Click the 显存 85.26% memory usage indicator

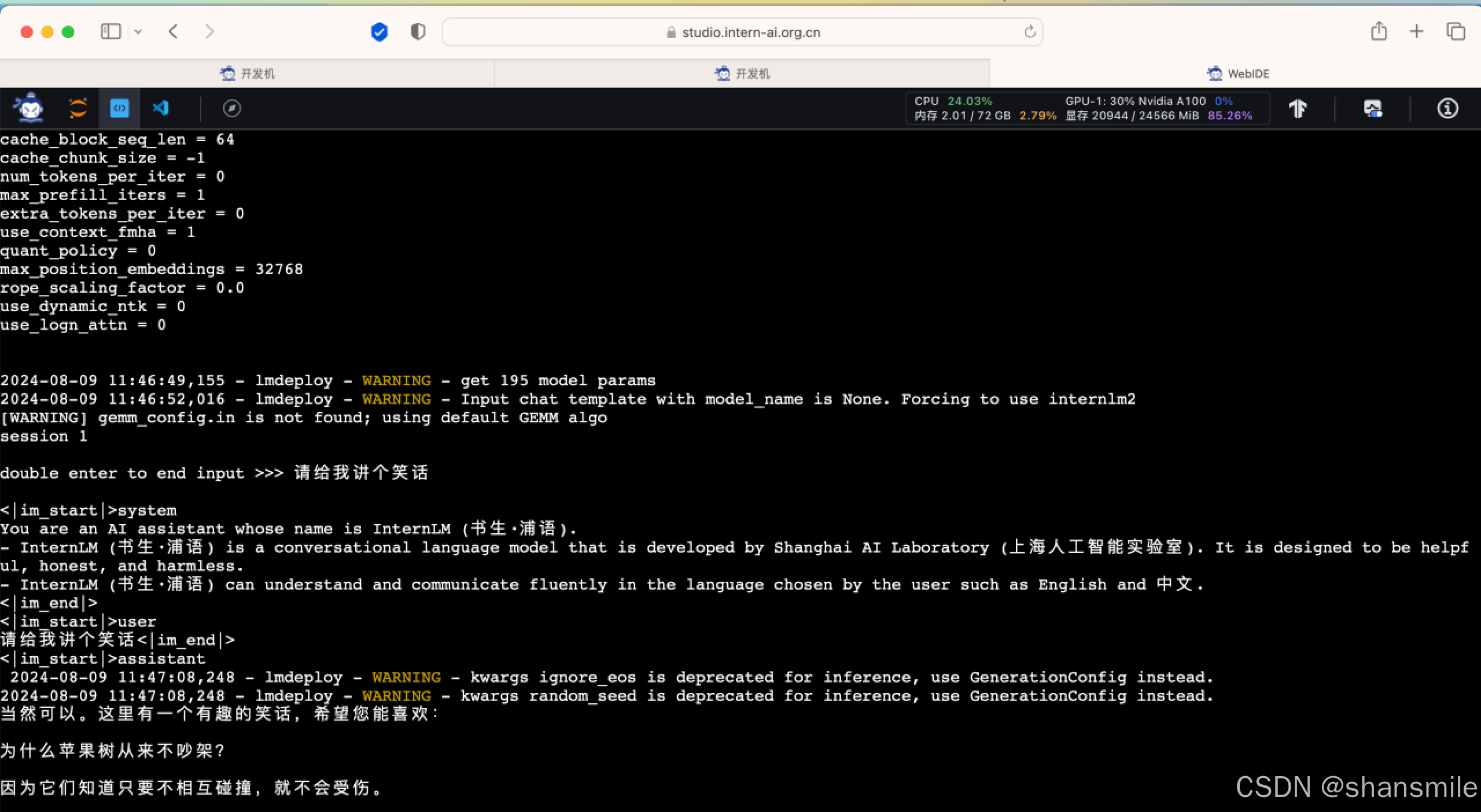[1228, 116]
